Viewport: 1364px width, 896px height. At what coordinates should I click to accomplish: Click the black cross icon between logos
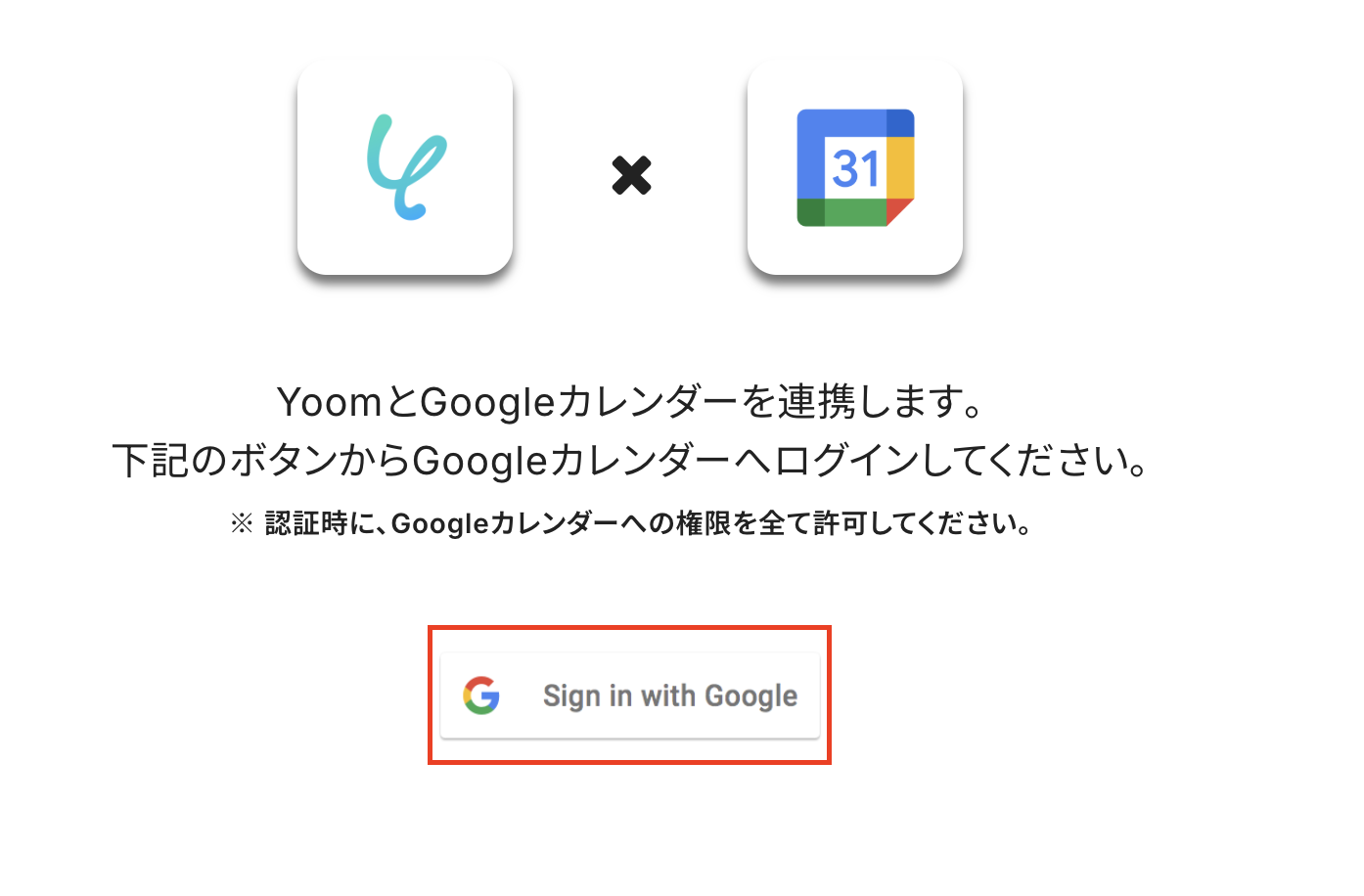(x=631, y=175)
